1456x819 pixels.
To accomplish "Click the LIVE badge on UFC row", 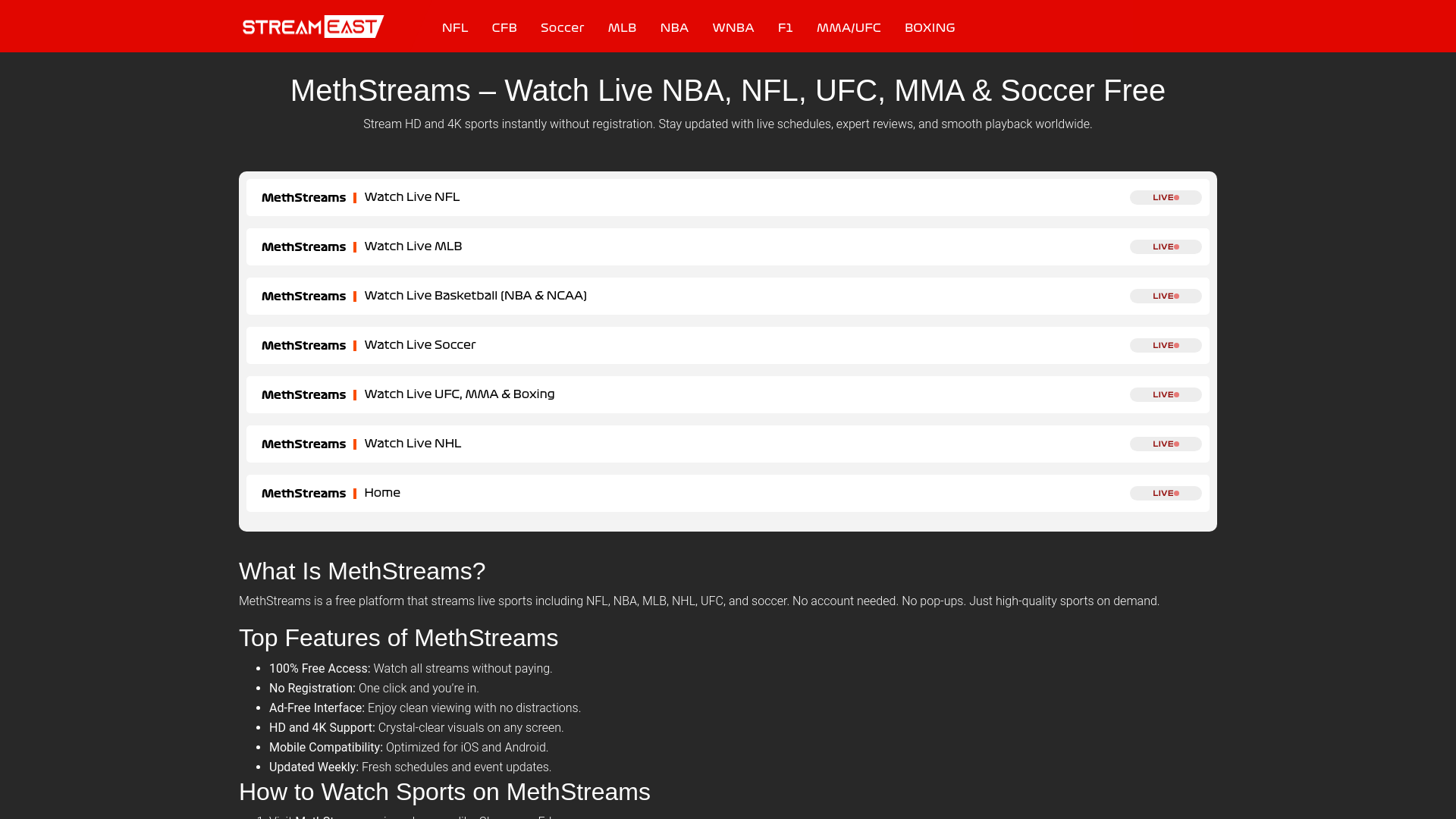I will click(x=1166, y=394).
